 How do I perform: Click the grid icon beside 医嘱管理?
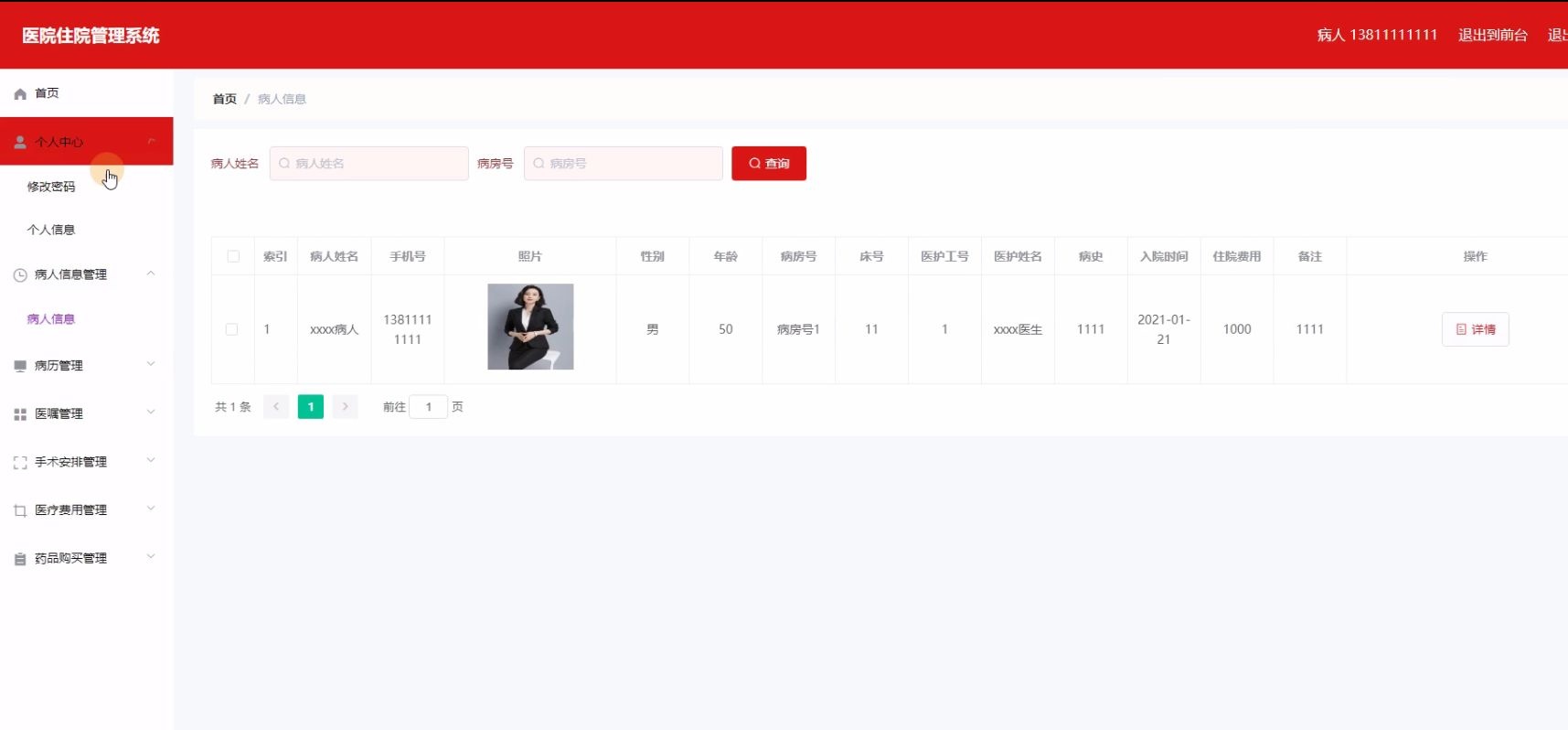coord(20,414)
